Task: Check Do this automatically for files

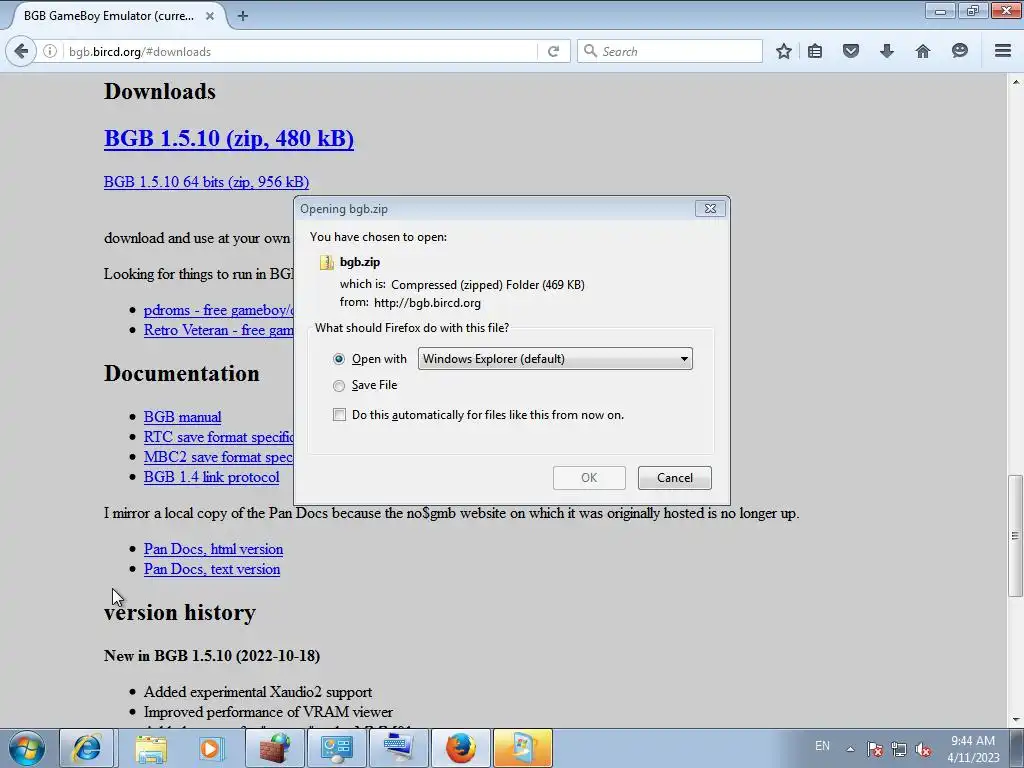Action: pos(340,415)
